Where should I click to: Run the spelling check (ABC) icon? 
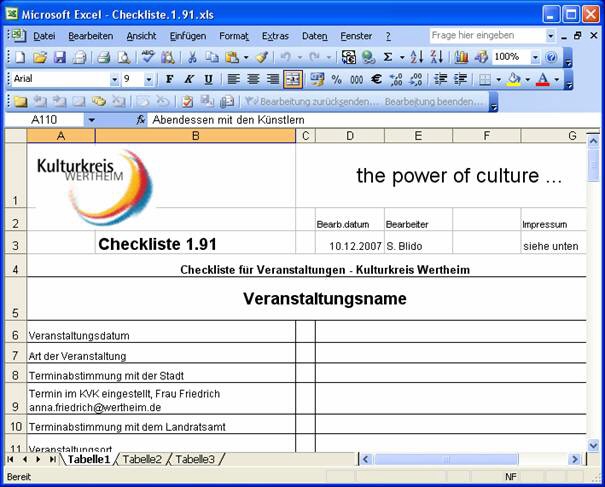148,57
